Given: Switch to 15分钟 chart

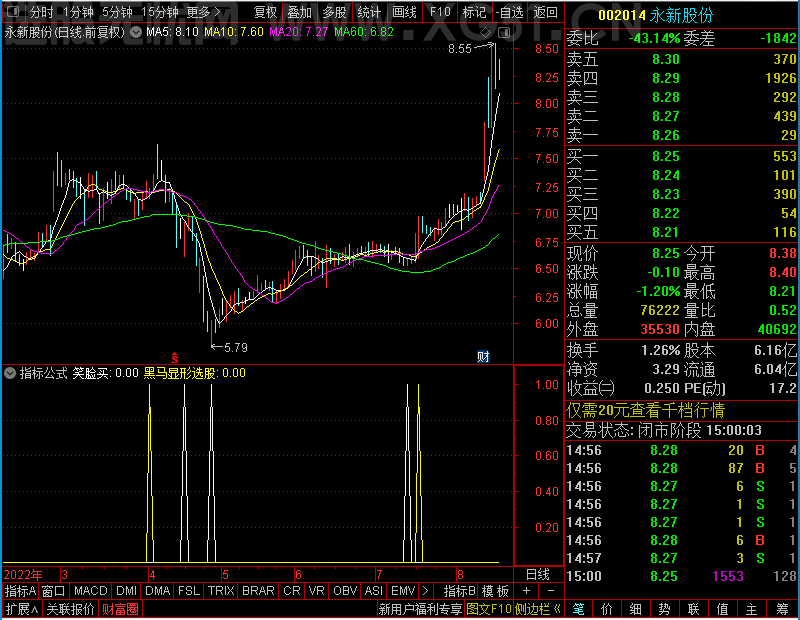Looking at the screenshot, I should [160, 11].
